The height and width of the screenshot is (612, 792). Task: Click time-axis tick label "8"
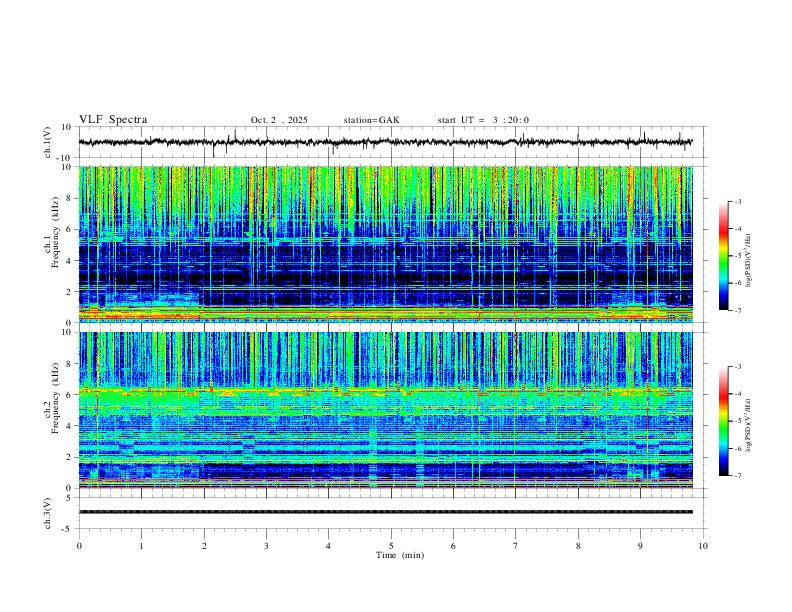[x=578, y=546]
